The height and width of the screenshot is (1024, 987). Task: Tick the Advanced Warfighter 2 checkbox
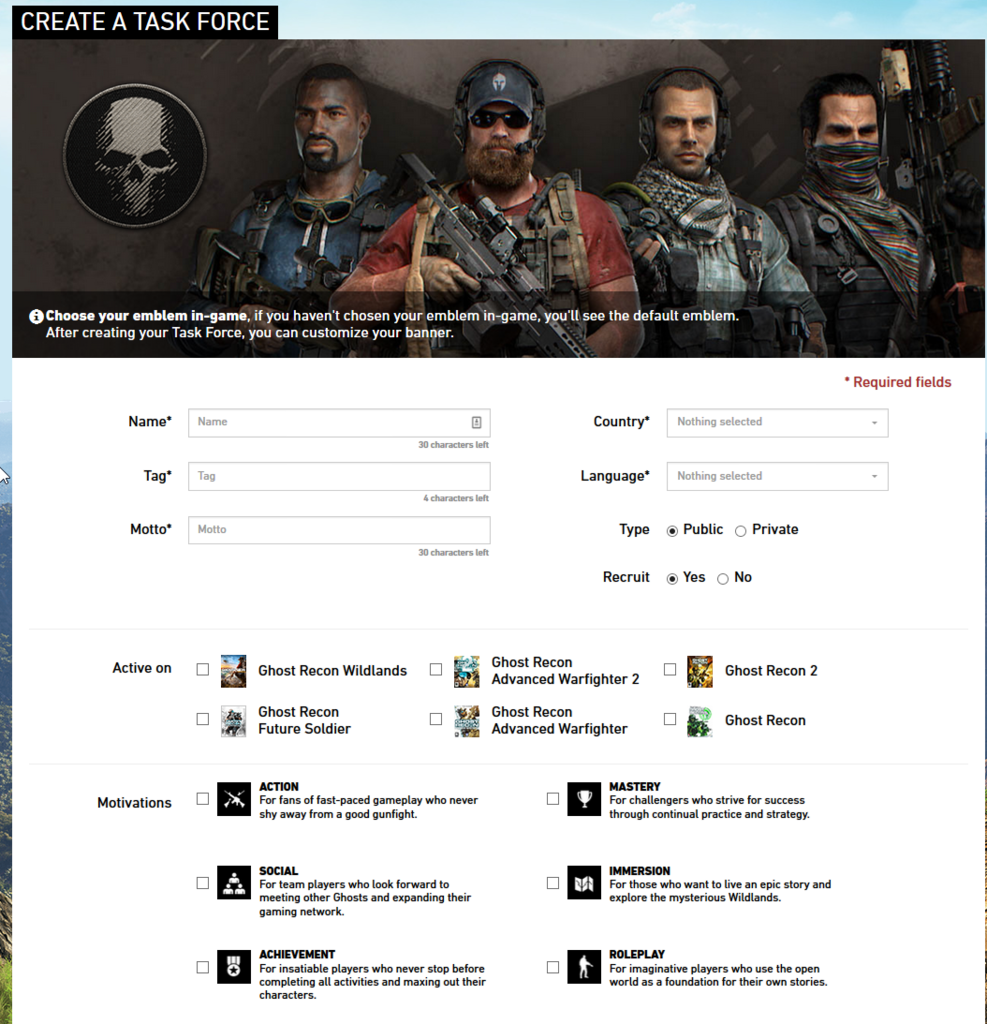[436, 669]
